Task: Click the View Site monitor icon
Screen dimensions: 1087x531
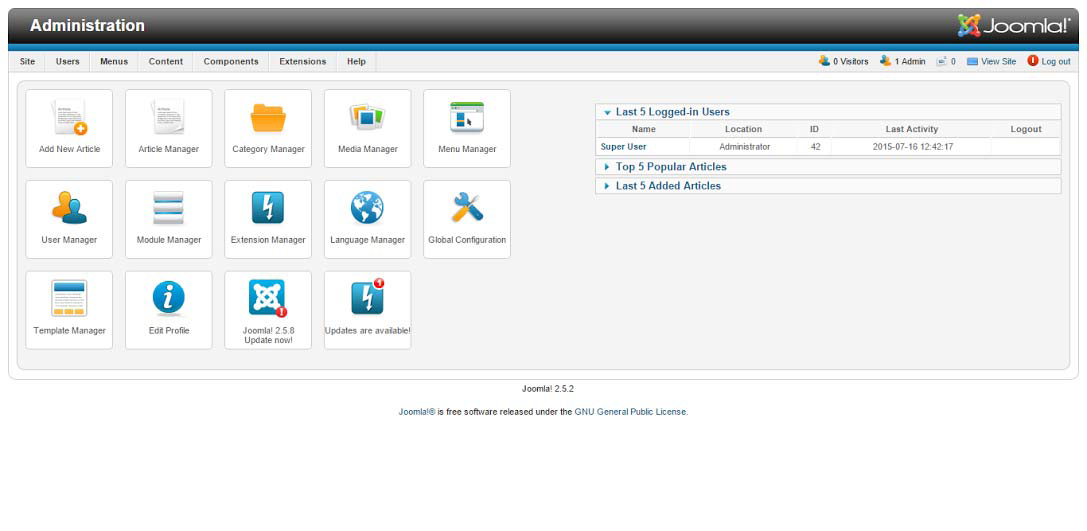Action: click(x=972, y=62)
